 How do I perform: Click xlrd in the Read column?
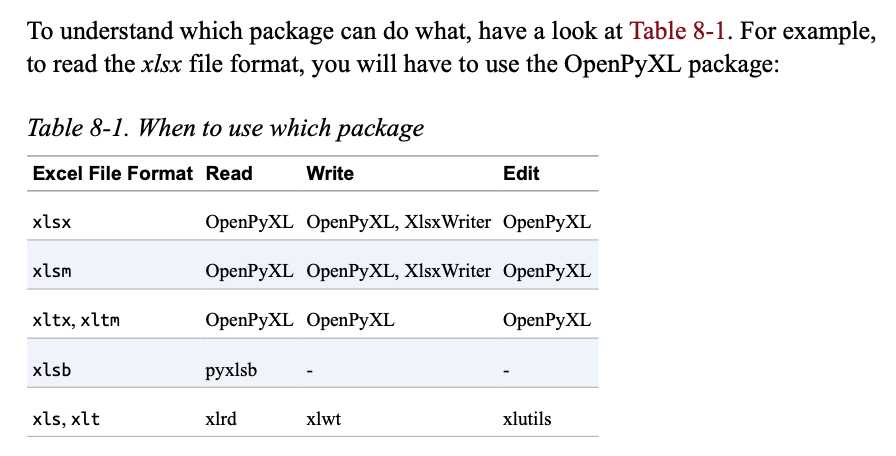[221, 419]
